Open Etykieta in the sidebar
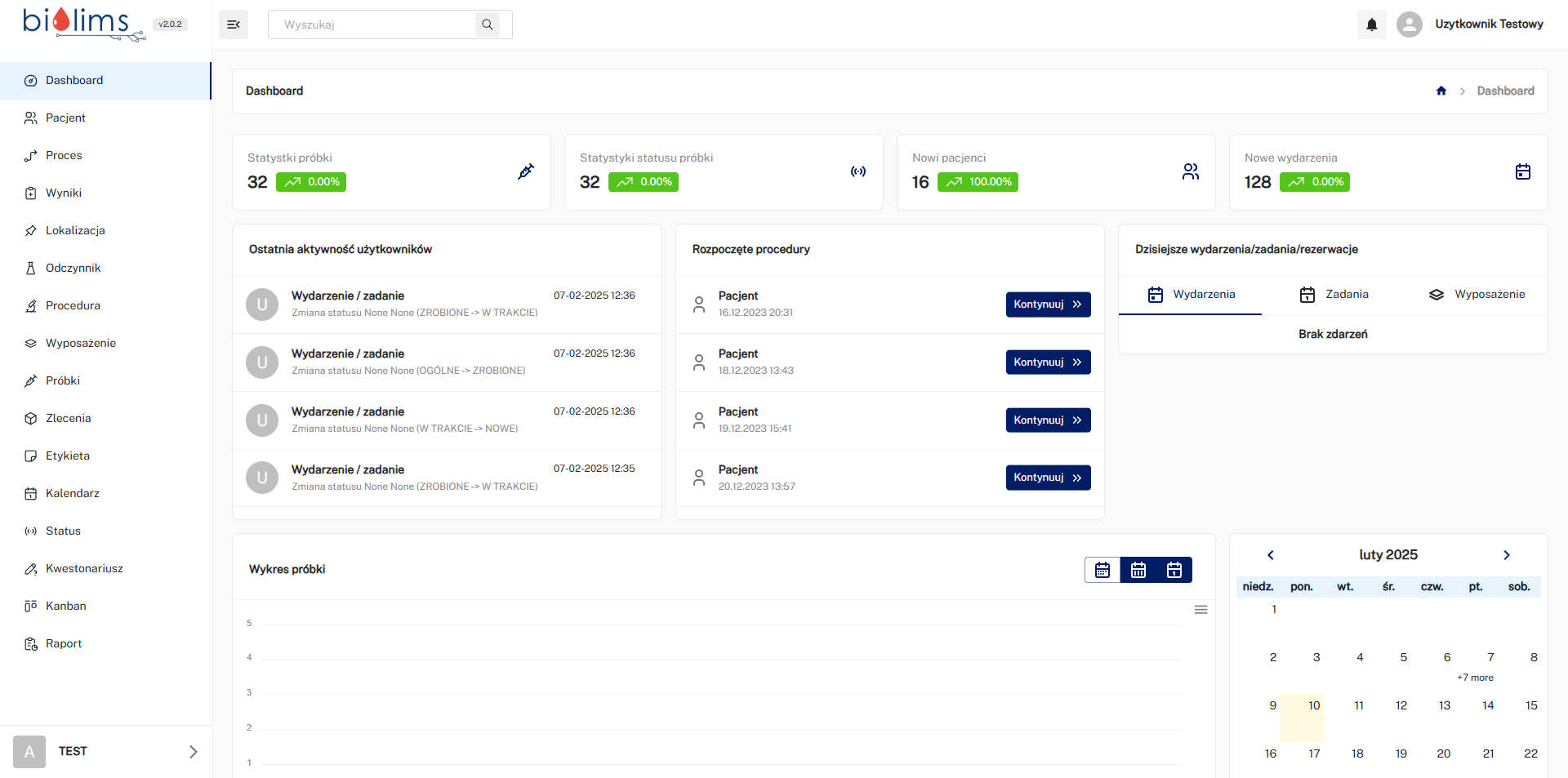 click(105, 456)
